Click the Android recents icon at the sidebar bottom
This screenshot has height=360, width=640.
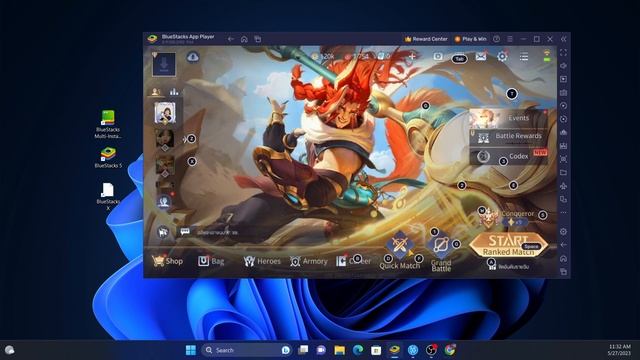tap(563, 272)
